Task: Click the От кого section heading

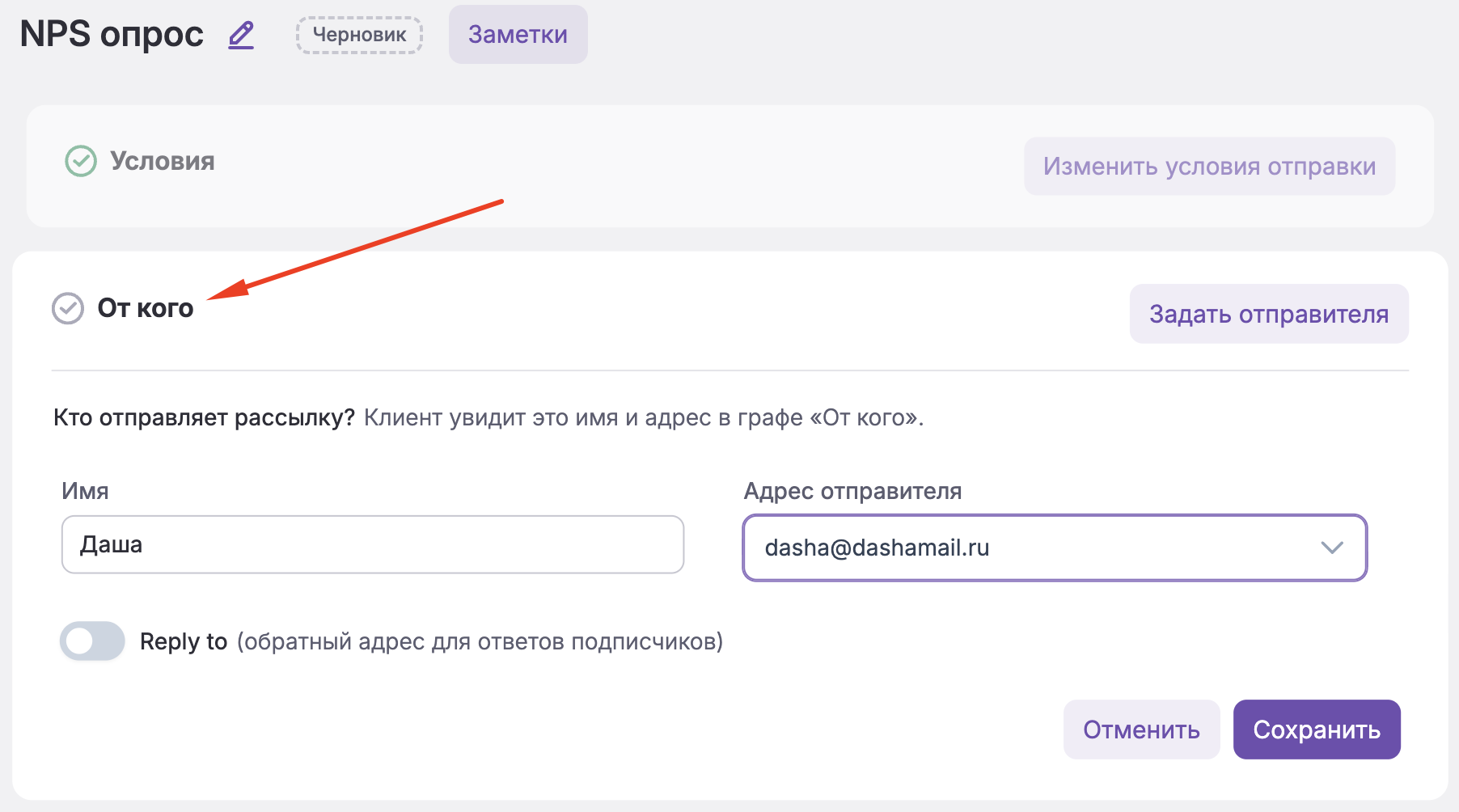Action: tap(146, 308)
